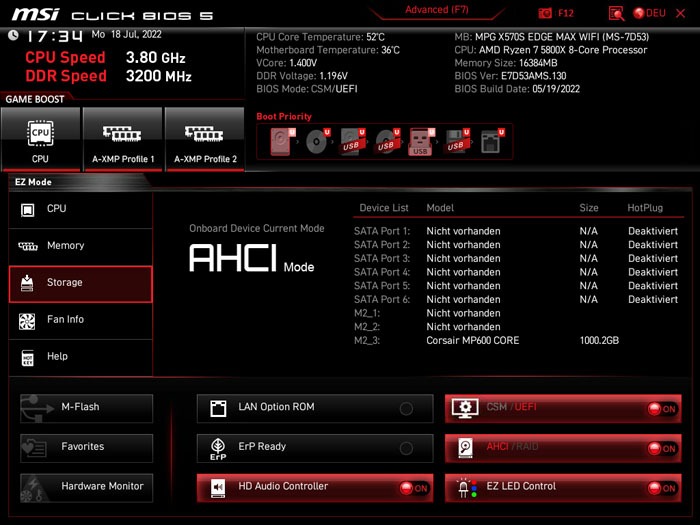The image size is (700, 525).
Task: Launch M-Flash utility
Action: click(x=87, y=408)
